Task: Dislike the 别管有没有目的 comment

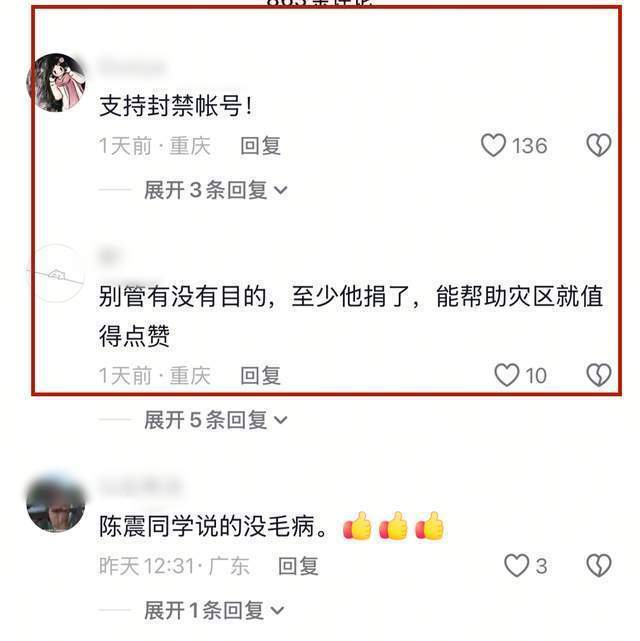Action: click(x=599, y=375)
